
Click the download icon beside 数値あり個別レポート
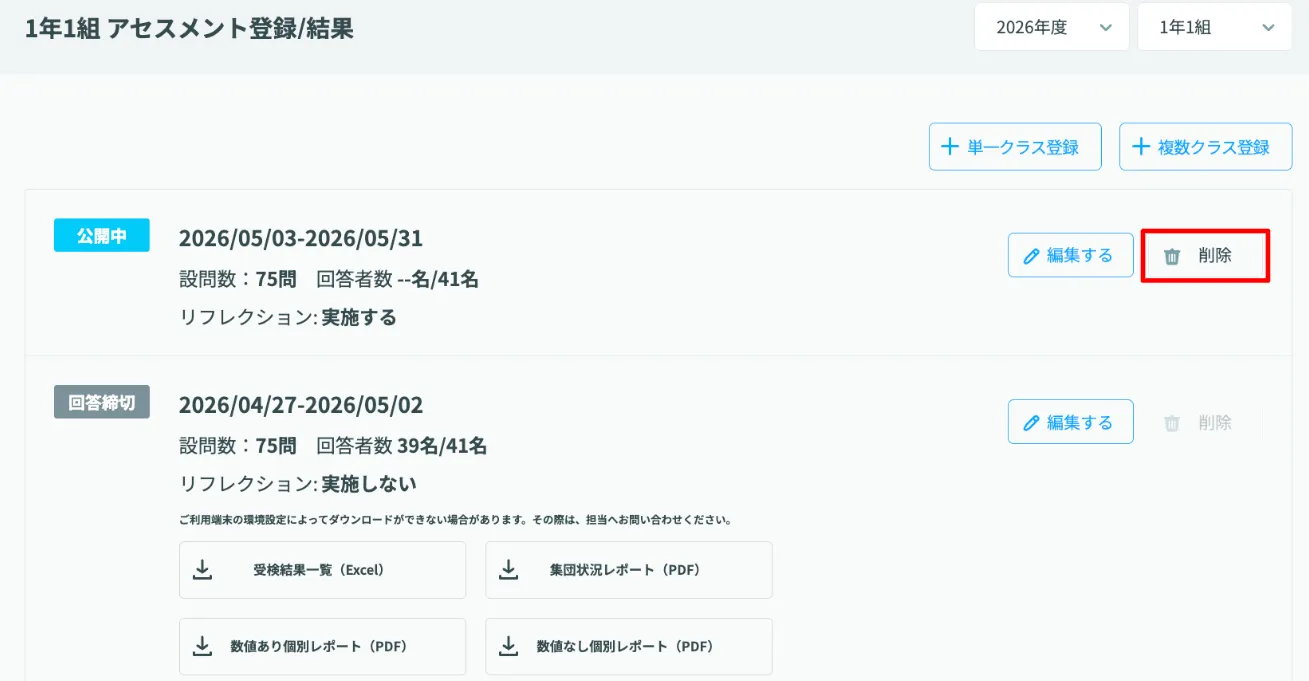pyautogui.click(x=202, y=646)
